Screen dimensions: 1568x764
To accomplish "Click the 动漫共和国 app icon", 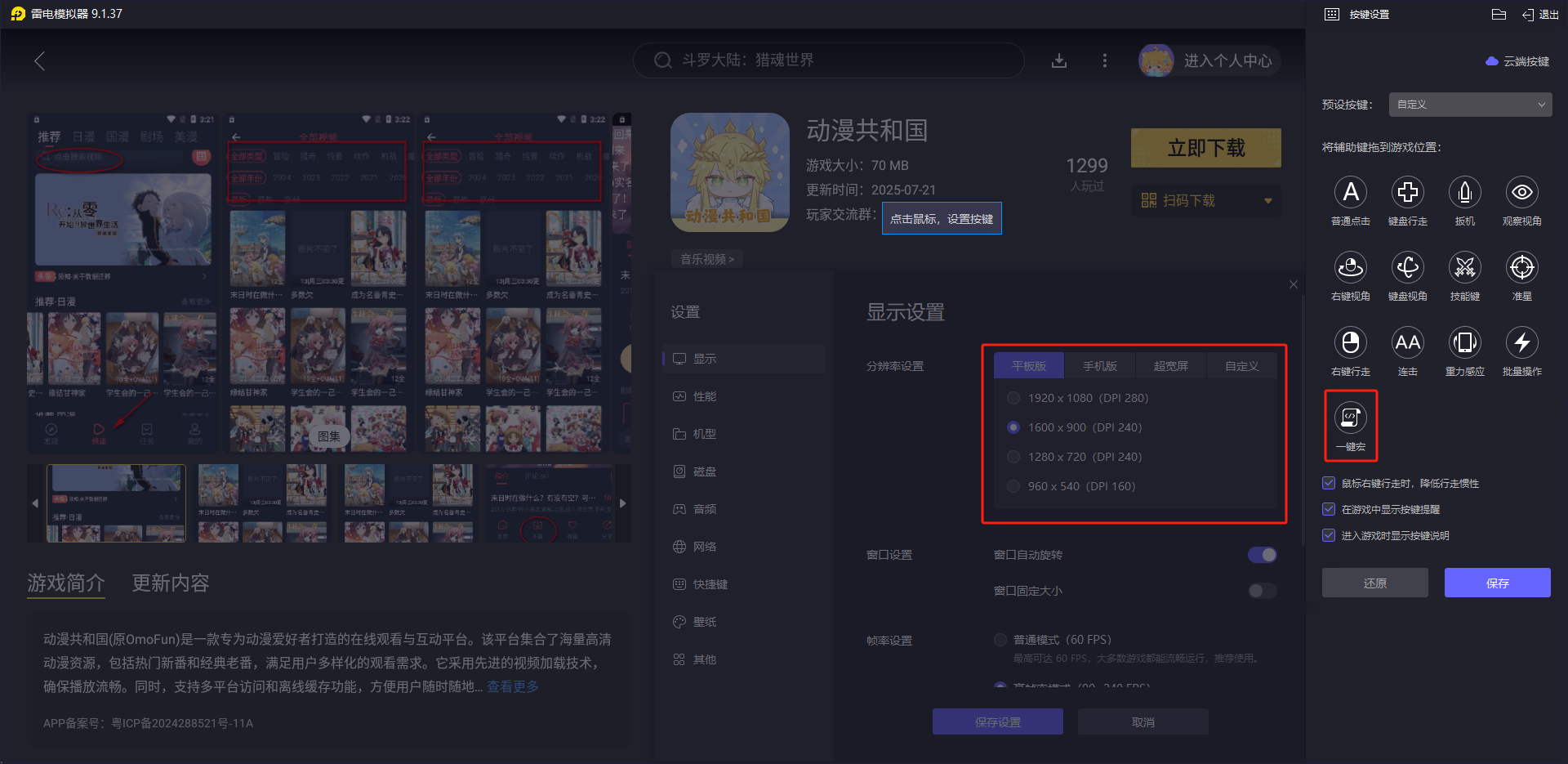I will click(x=730, y=172).
